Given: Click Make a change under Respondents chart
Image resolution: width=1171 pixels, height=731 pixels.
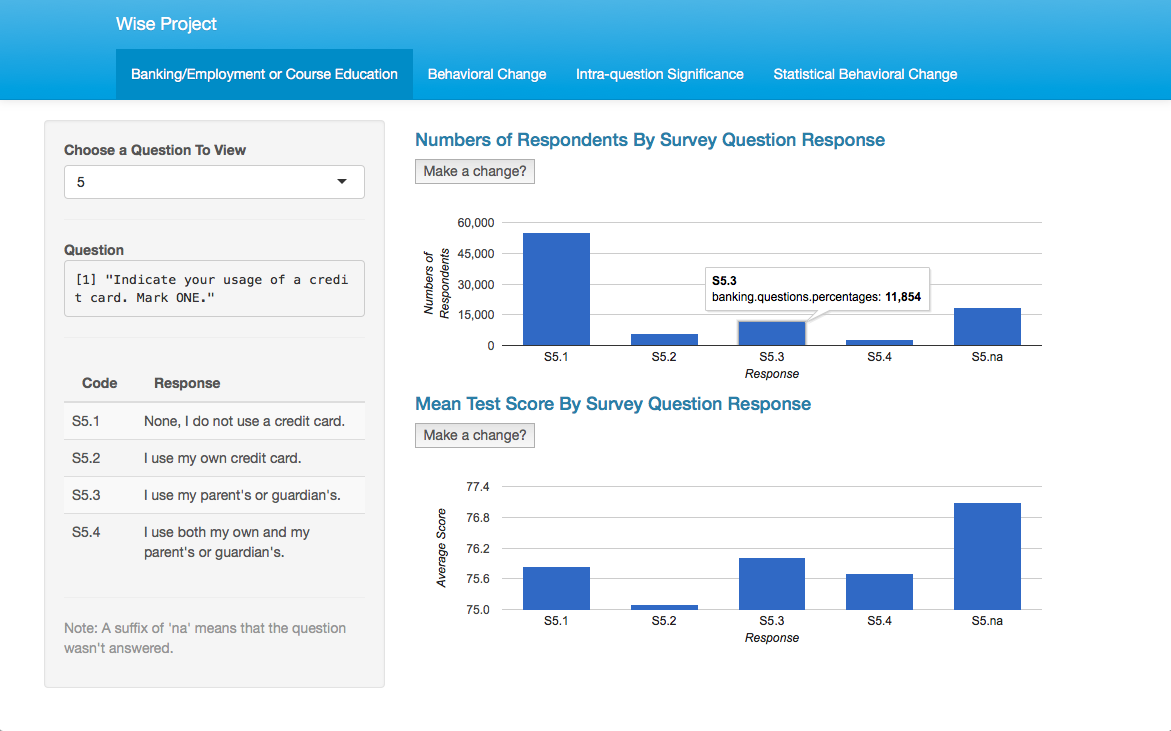Looking at the screenshot, I should point(475,172).
